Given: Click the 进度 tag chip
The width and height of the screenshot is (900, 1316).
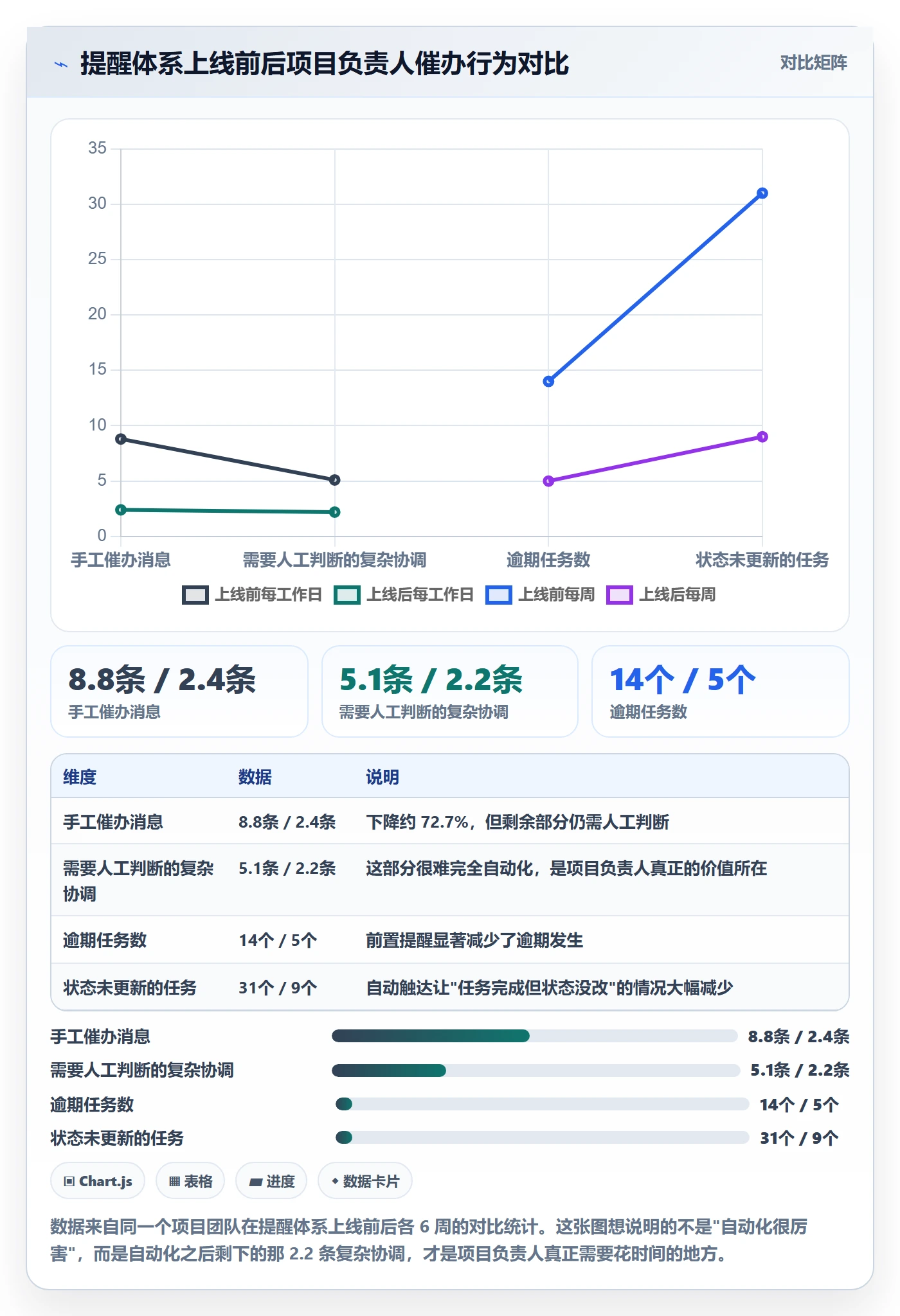Looking at the screenshot, I should [271, 1181].
